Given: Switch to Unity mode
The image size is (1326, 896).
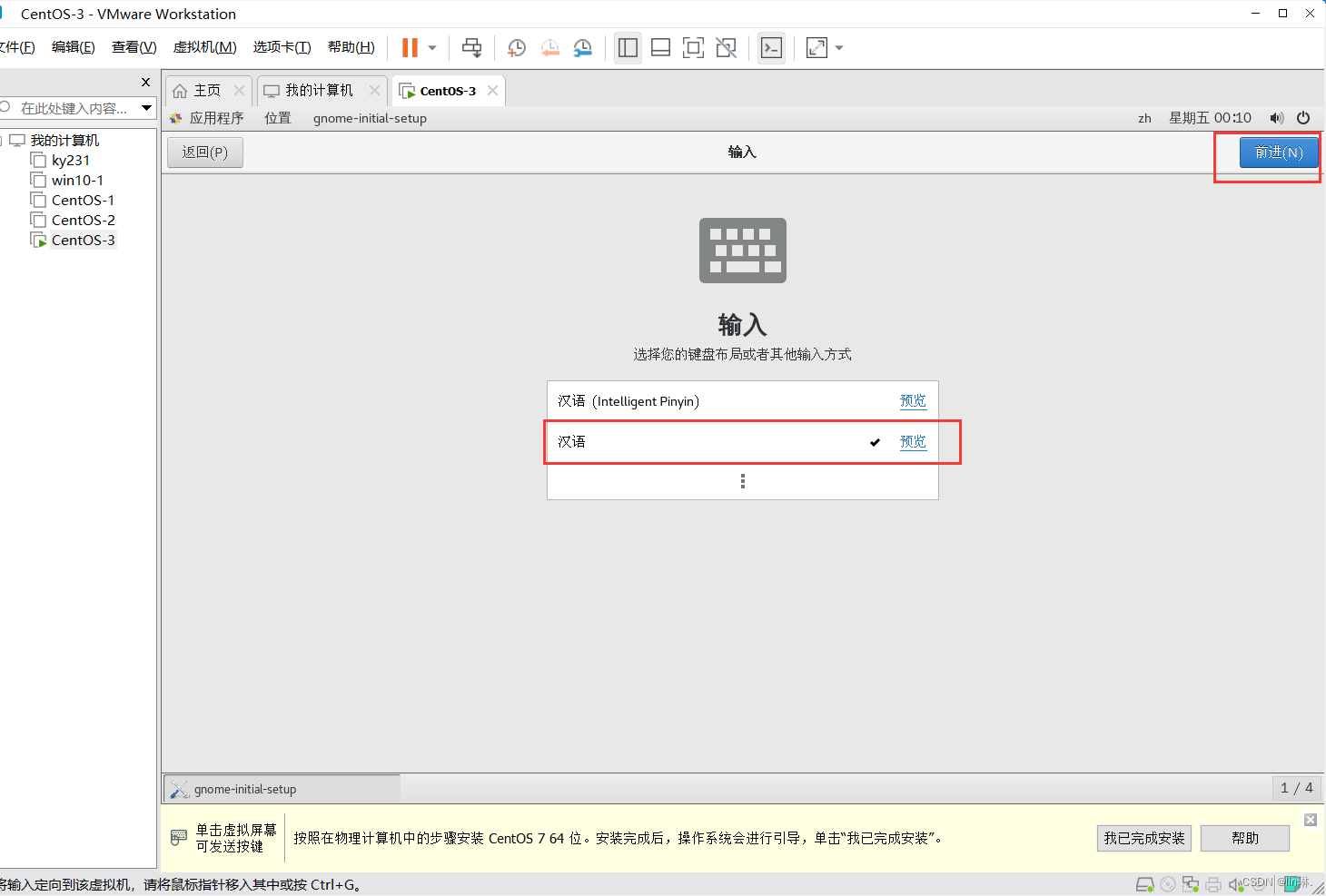Looking at the screenshot, I should (x=726, y=48).
